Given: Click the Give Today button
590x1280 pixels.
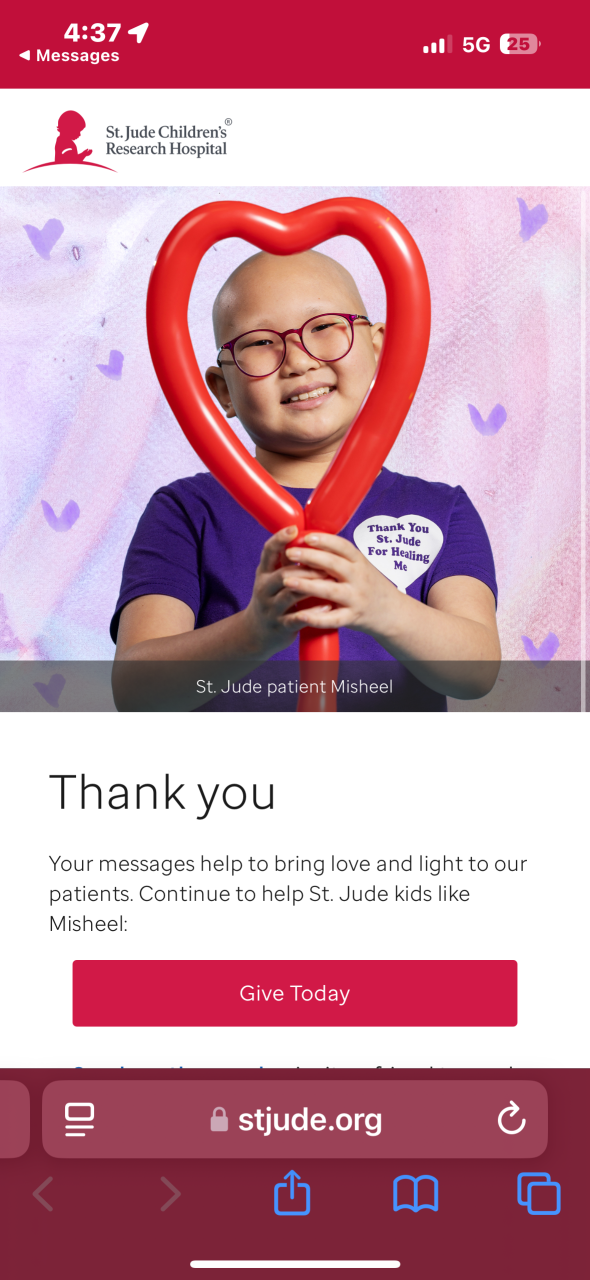Looking at the screenshot, I should pos(295,993).
